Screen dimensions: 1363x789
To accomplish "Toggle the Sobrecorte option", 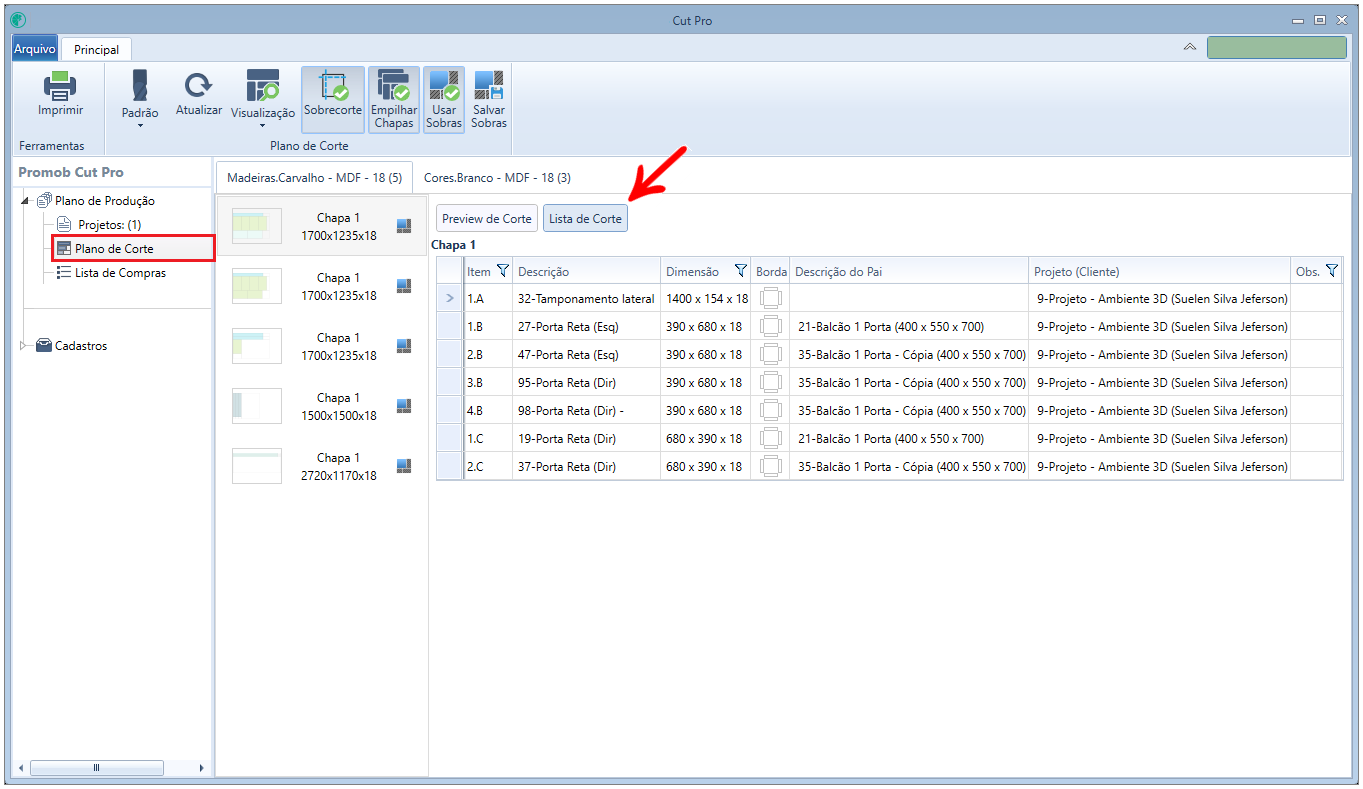I will tap(333, 100).
